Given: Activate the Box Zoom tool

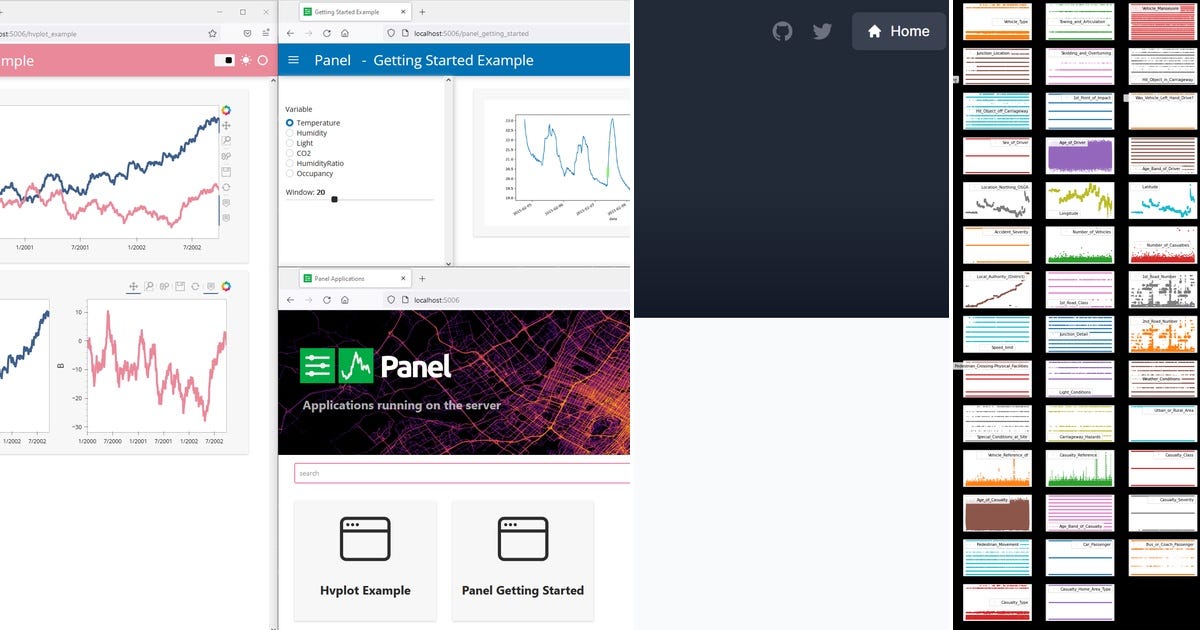Looking at the screenshot, I should click(226, 141).
